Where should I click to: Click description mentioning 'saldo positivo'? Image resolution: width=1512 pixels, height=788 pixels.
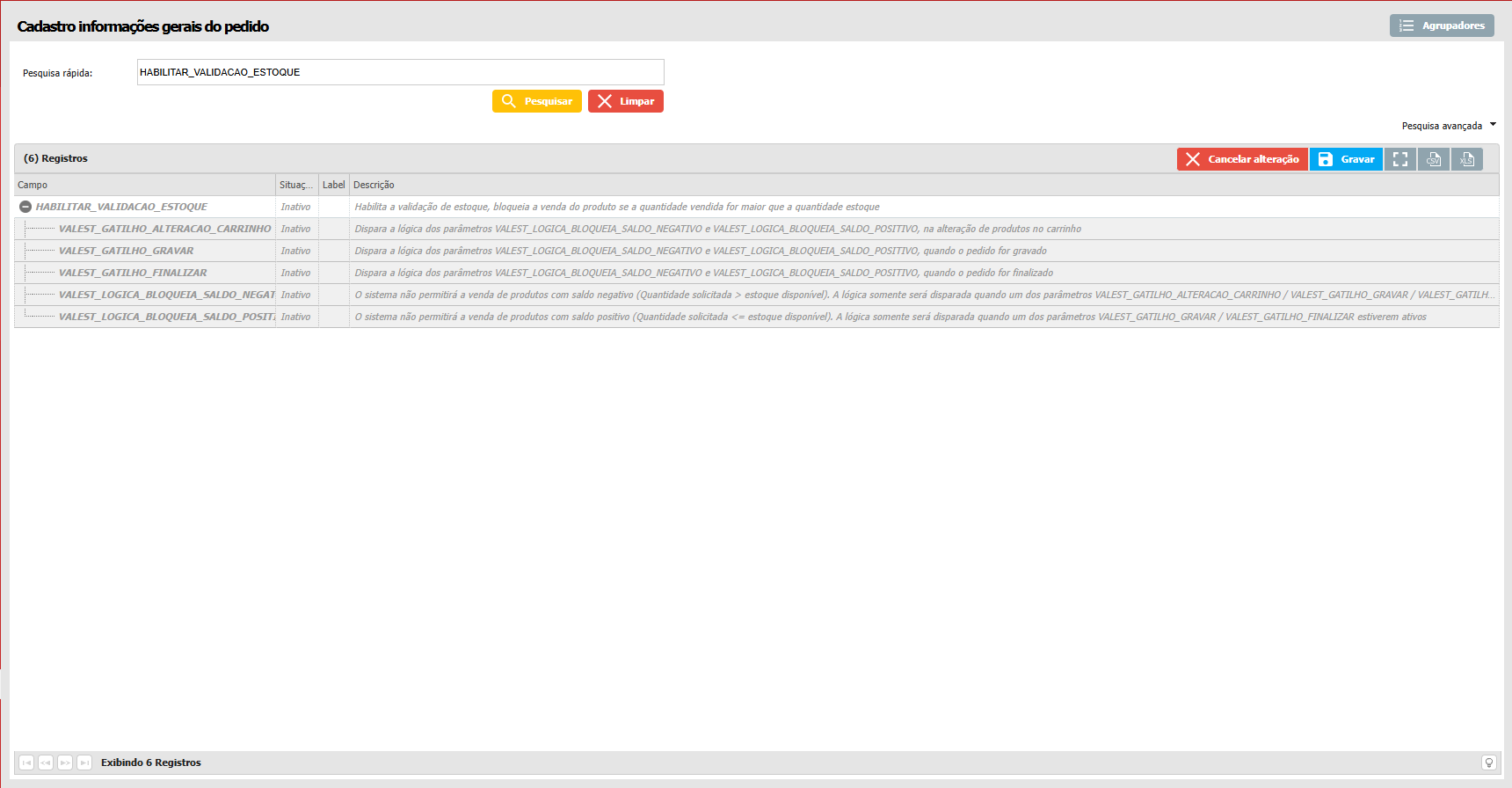click(x=890, y=317)
